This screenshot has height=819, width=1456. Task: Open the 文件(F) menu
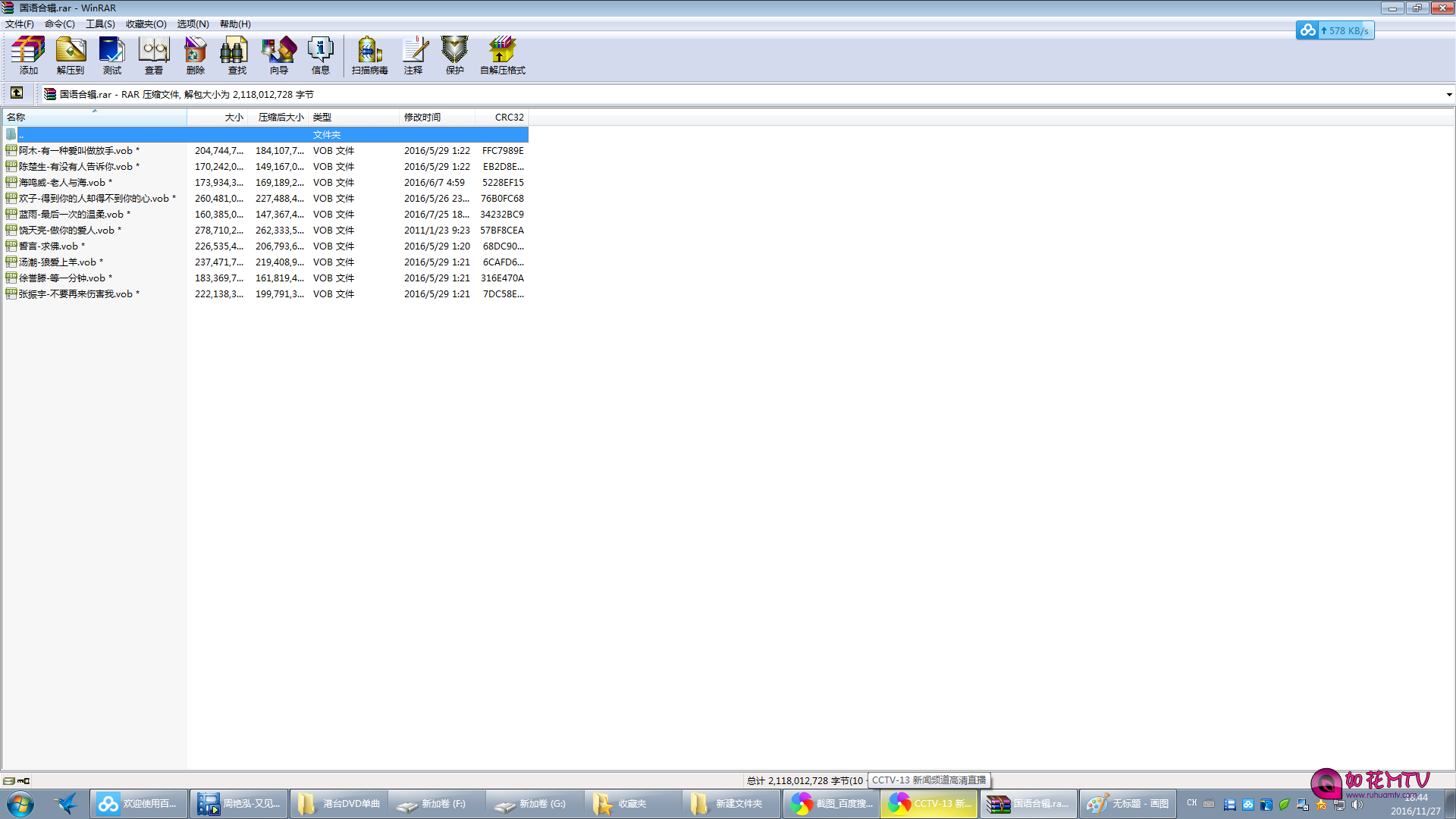point(20,24)
